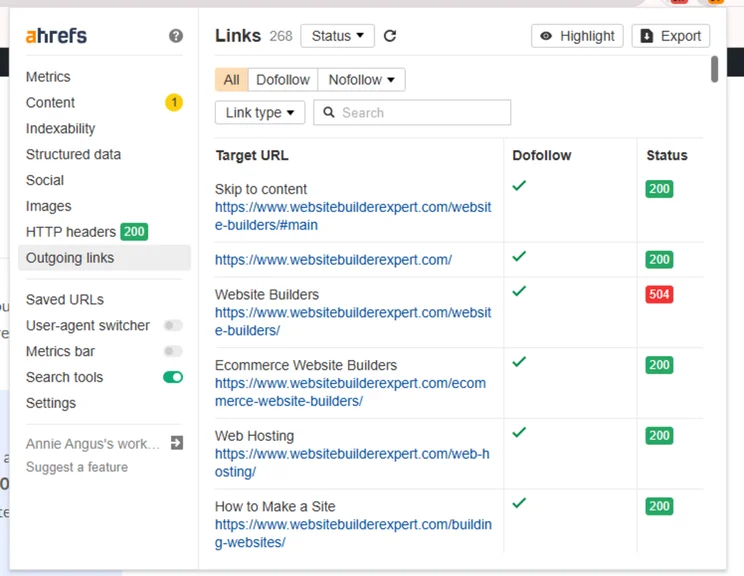Viewport: 744px width, 576px height.
Task: Select the Dofollow filter tab
Action: [x=283, y=80]
